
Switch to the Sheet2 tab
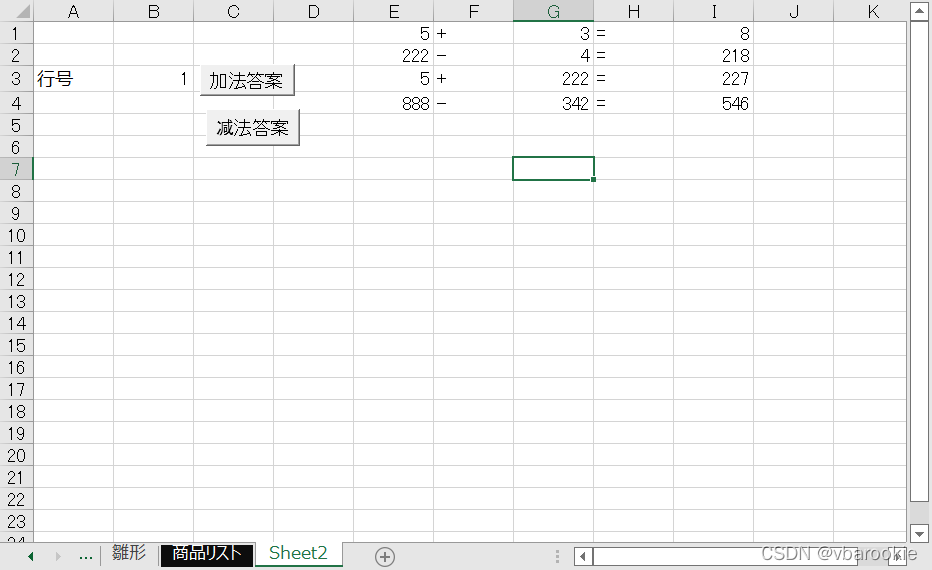coord(298,553)
